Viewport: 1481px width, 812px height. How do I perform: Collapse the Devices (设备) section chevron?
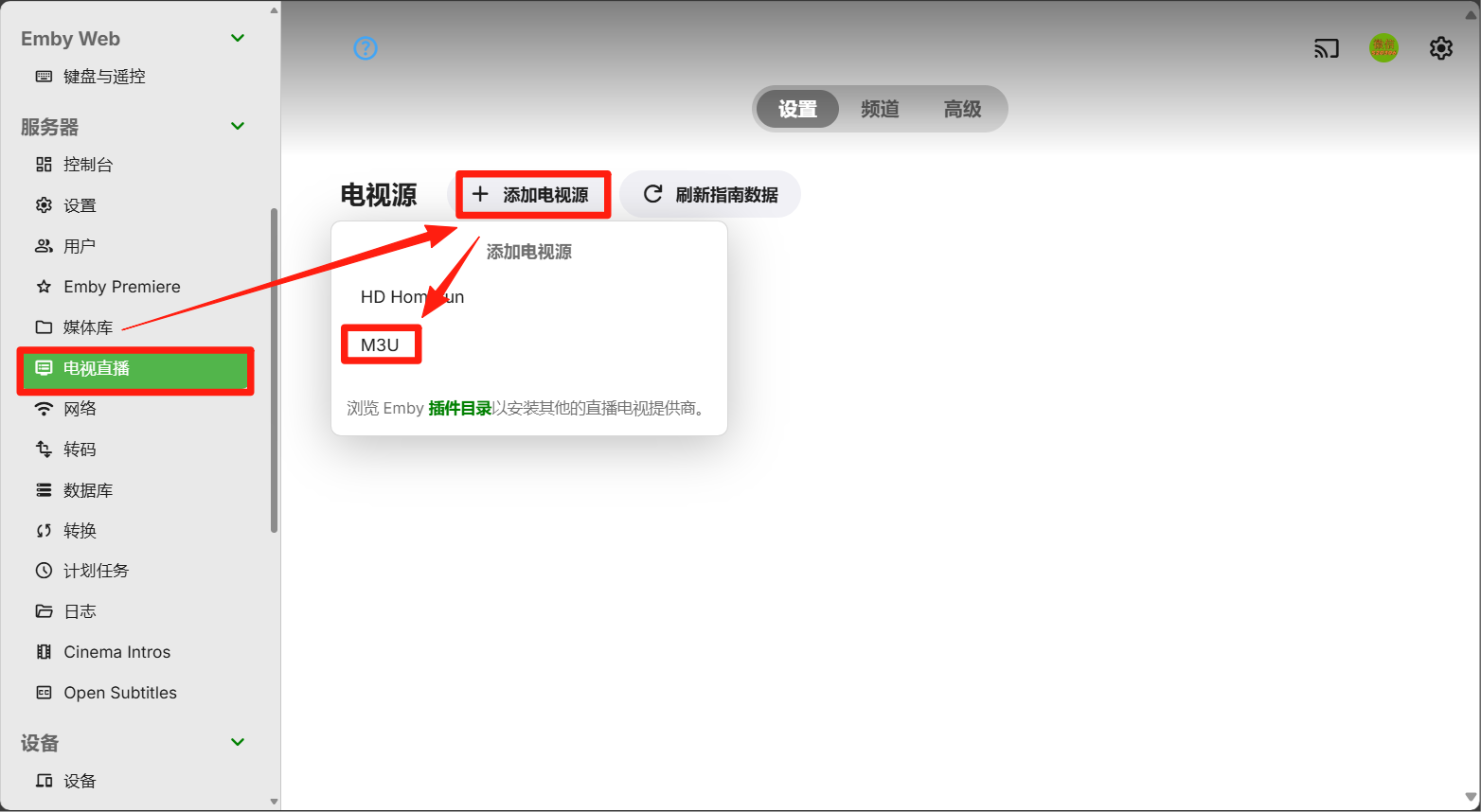tap(238, 743)
